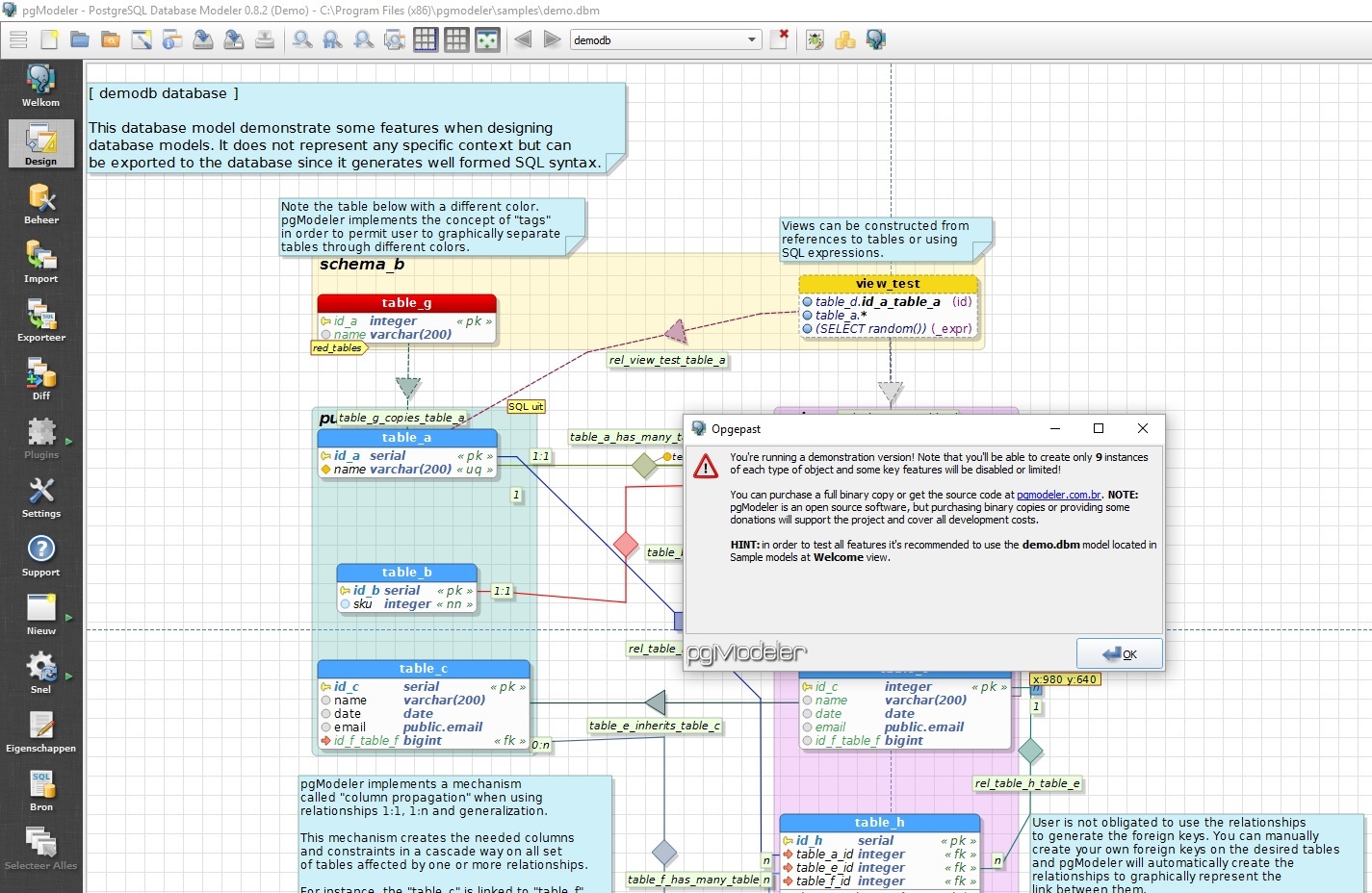Click the second zoom magnifier icon
Viewport: 1372px width, 893px height.
333,39
